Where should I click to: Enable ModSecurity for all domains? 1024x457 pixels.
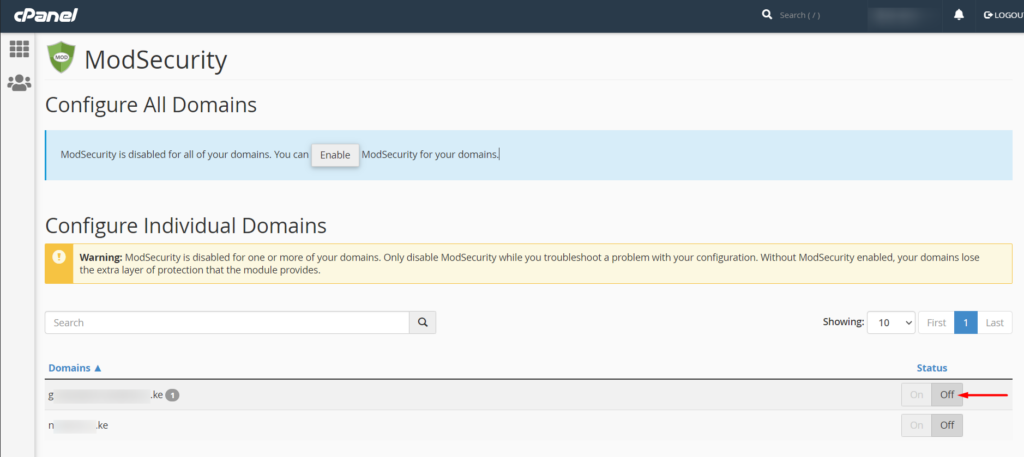pos(335,155)
